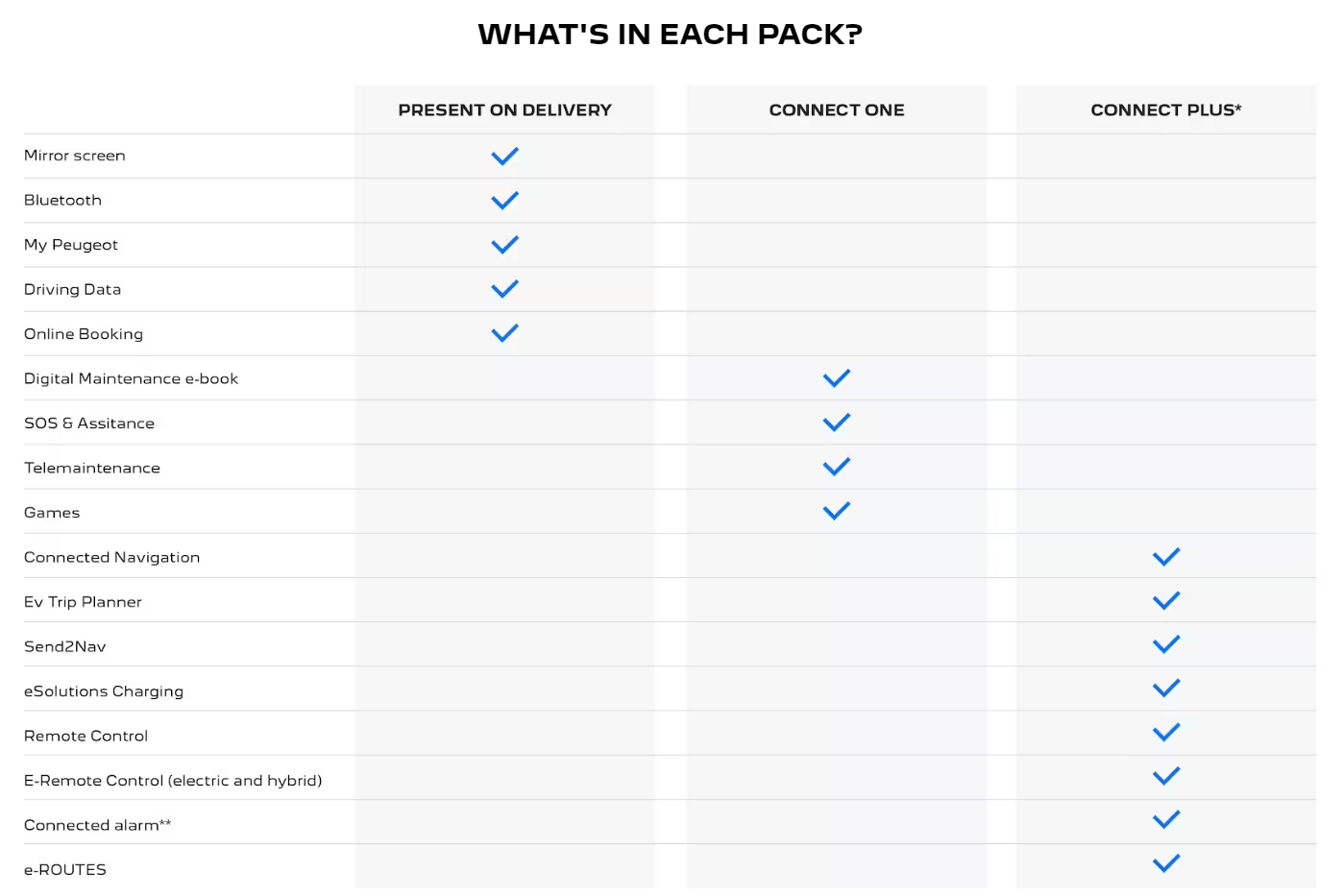Select the My Peugeot checkmark icon
Viewport: 1344px width, 896px height.
[504, 245]
